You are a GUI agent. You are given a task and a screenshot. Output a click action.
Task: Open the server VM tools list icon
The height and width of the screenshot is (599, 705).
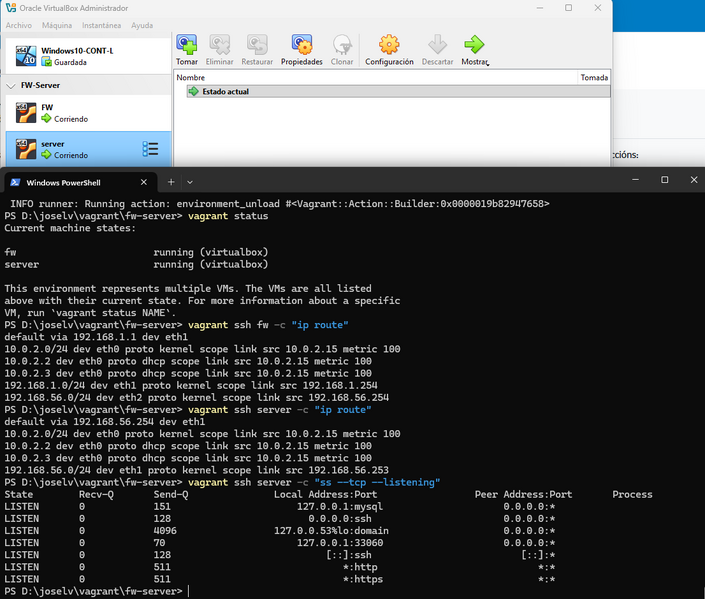pyautogui.click(x=150, y=149)
